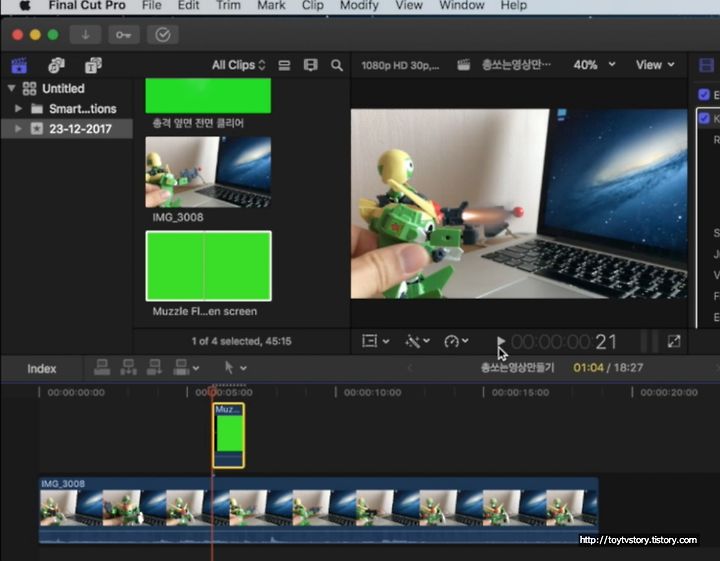Image resolution: width=720 pixels, height=561 pixels.
Task: Open browser search magnifier
Action: click(x=337, y=65)
